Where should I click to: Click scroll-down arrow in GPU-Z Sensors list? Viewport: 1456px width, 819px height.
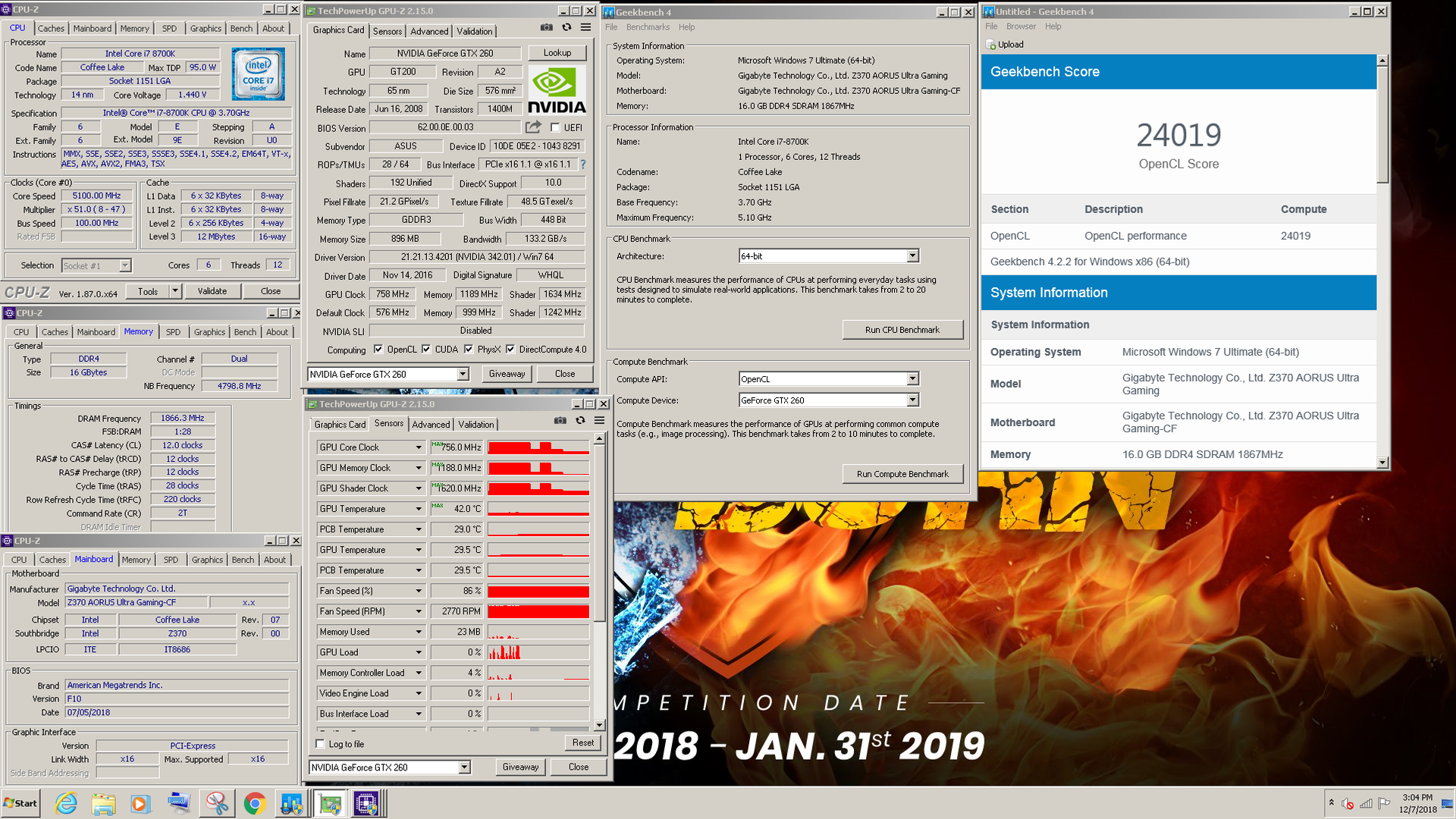point(599,725)
